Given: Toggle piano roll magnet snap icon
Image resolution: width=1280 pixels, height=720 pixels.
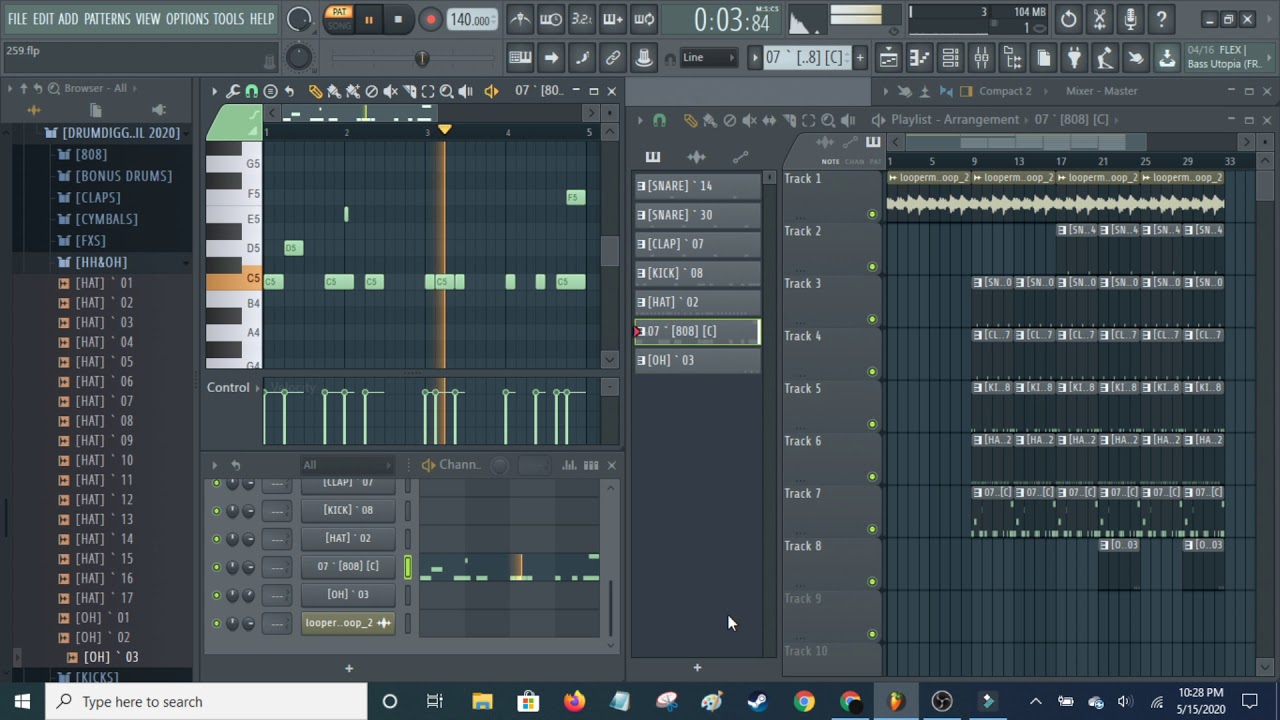Looking at the screenshot, I should [x=251, y=91].
